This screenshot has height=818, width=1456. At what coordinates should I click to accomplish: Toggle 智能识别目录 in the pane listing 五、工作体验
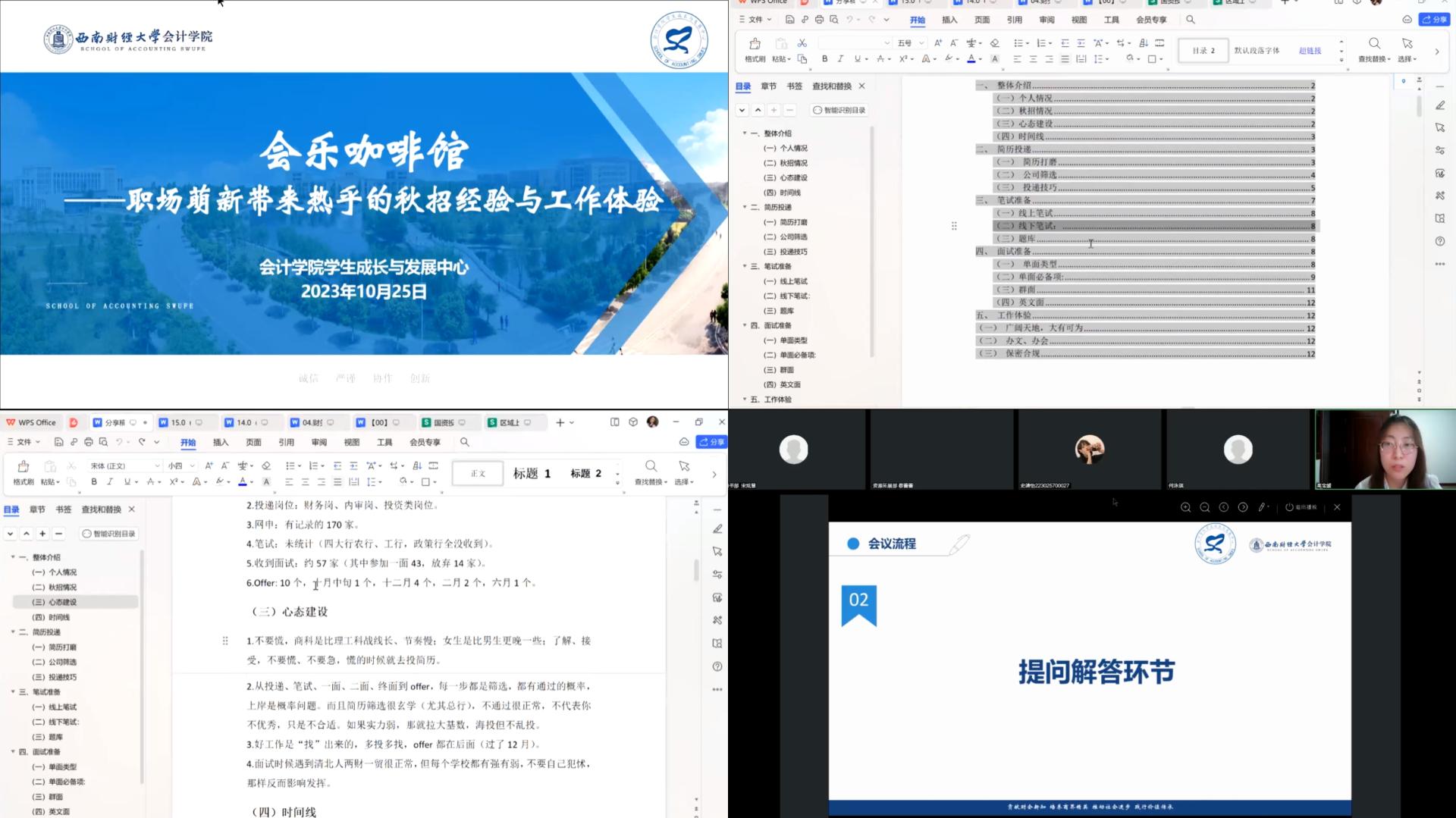839,110
